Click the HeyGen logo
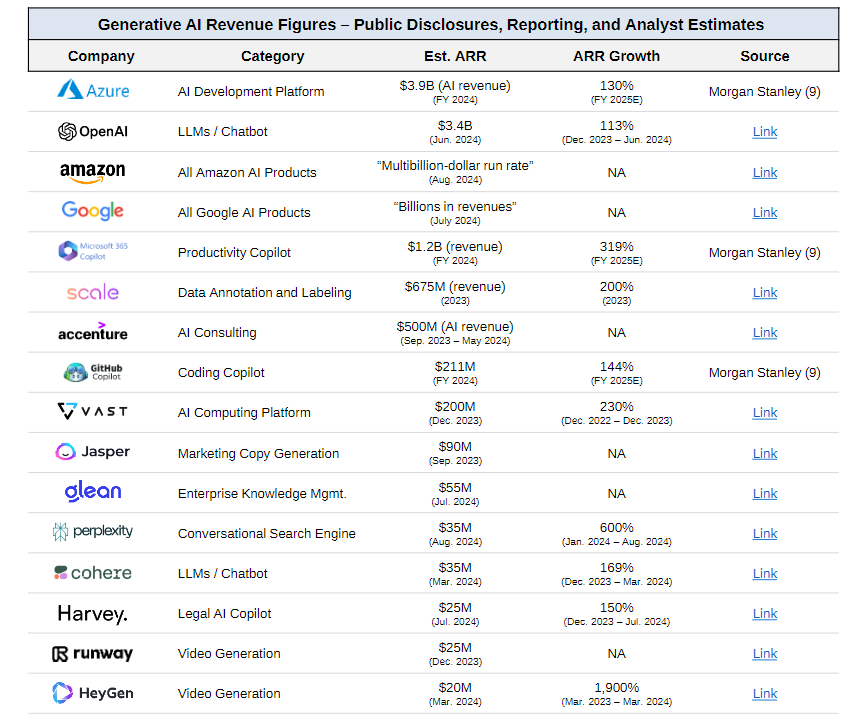The width and height of the screenshot is (851, 720). click(93, 692)
